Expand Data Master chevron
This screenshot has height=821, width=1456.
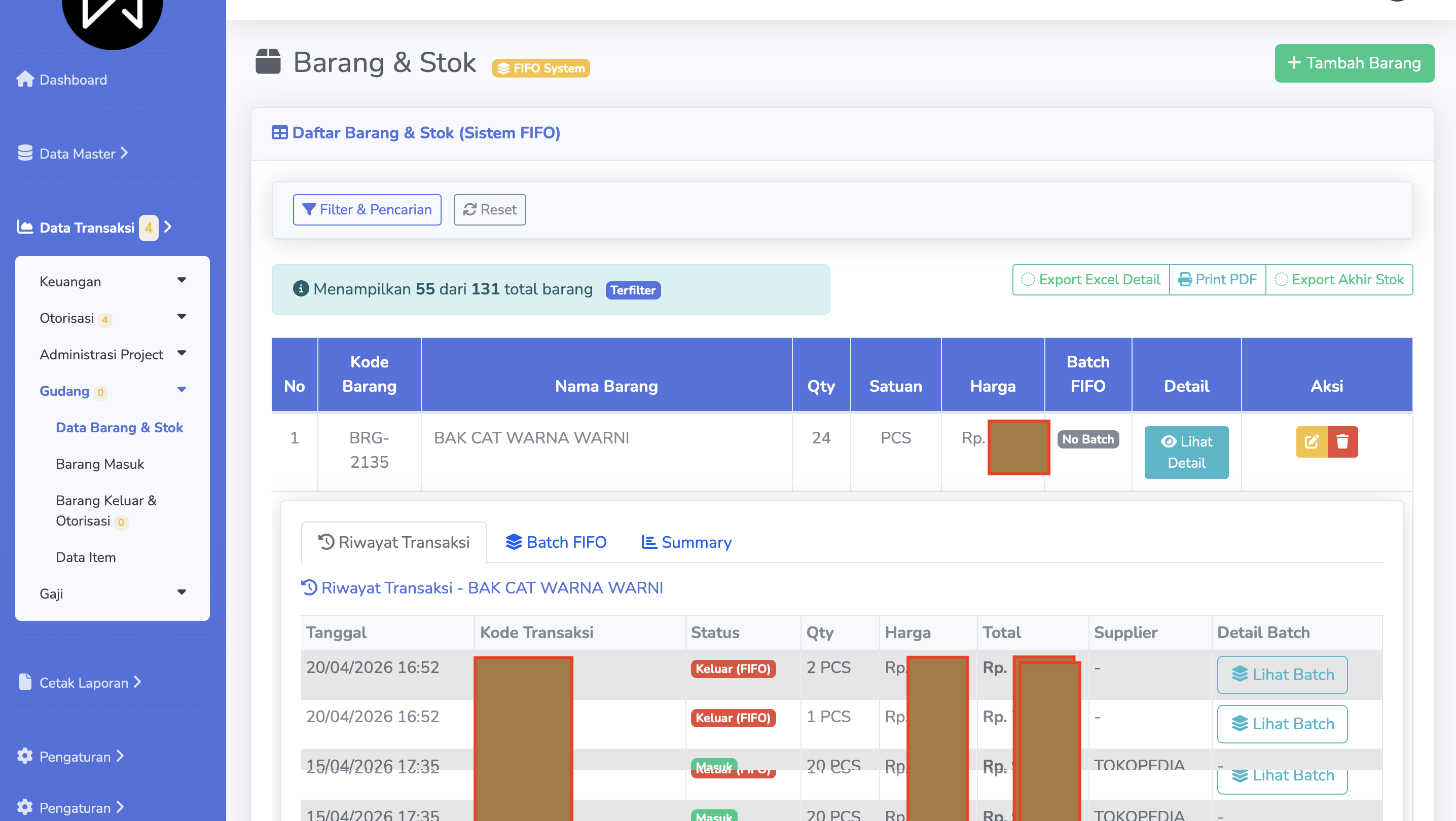pos(124,153)
